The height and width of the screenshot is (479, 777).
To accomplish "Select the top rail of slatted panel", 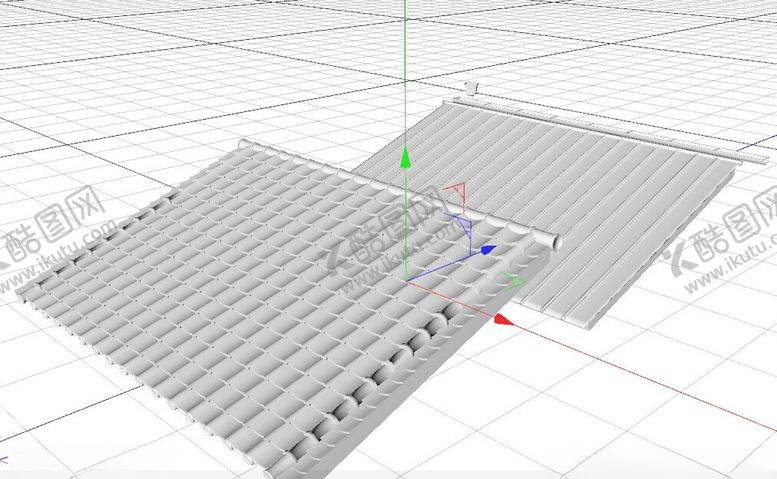I will (x=609, y=131).
